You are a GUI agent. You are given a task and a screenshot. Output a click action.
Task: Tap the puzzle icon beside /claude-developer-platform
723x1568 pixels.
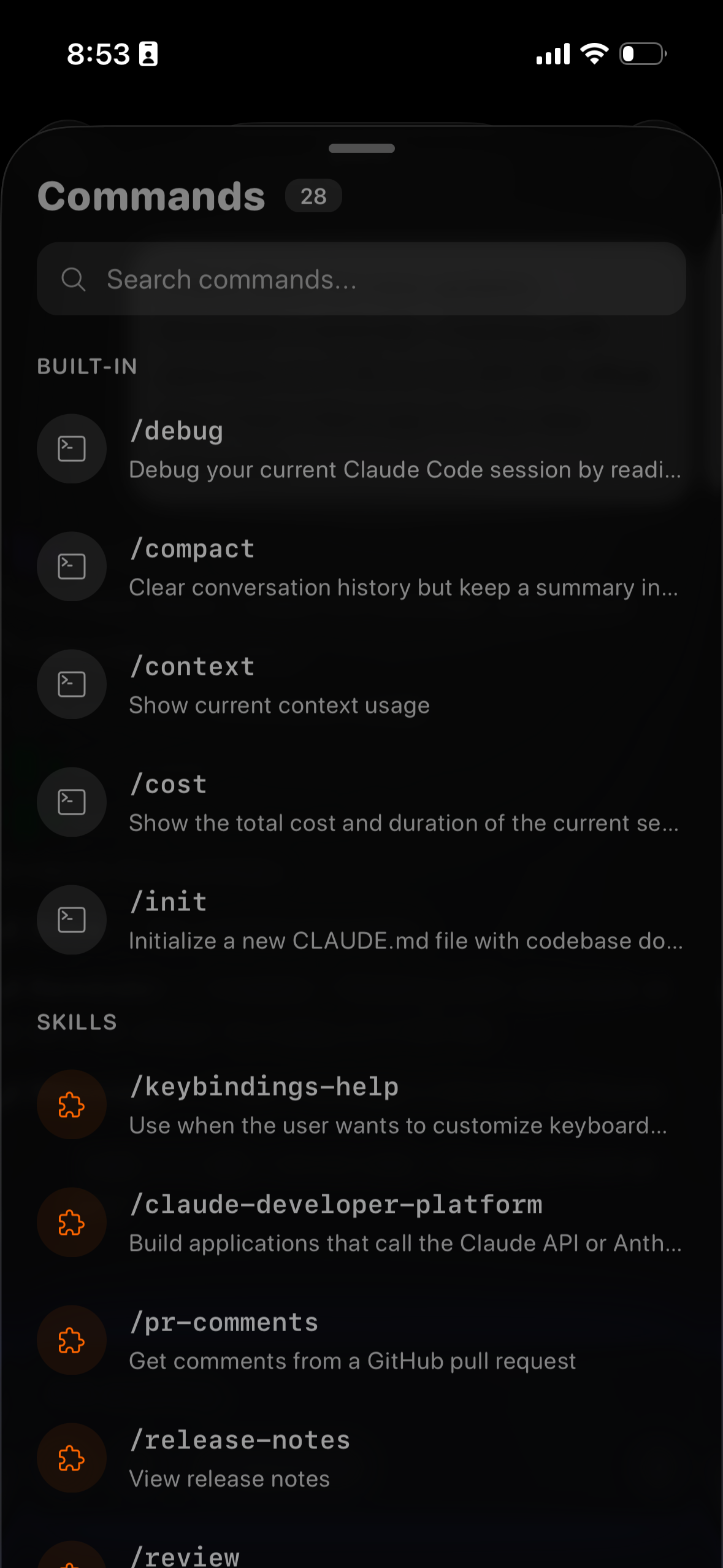[x=72, y=1223]
